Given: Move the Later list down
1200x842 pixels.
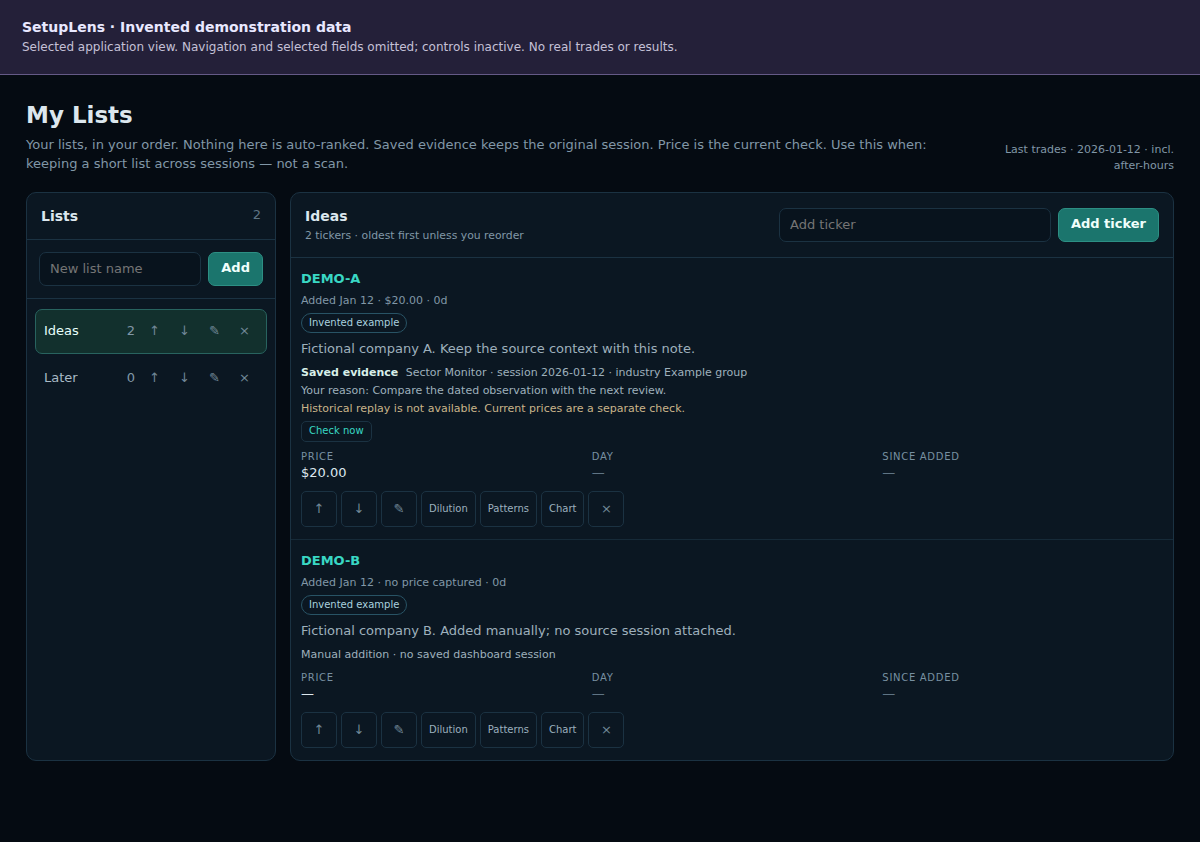Looking at the screenshot, I should 184,378.
